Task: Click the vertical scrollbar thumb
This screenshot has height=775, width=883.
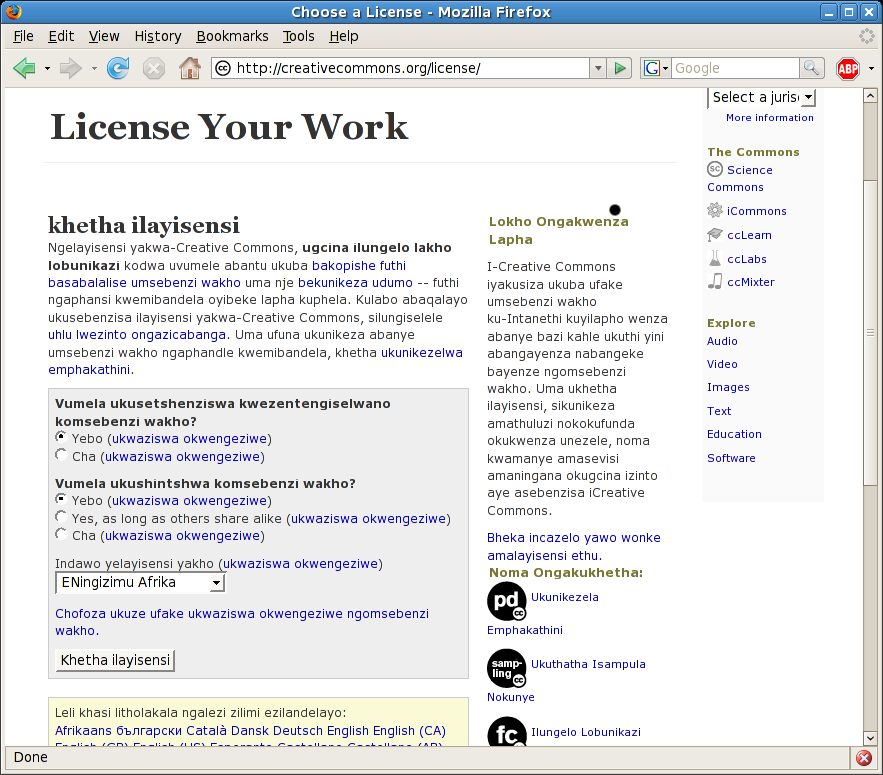Action: pyautogui.click(x=870, y=332)
